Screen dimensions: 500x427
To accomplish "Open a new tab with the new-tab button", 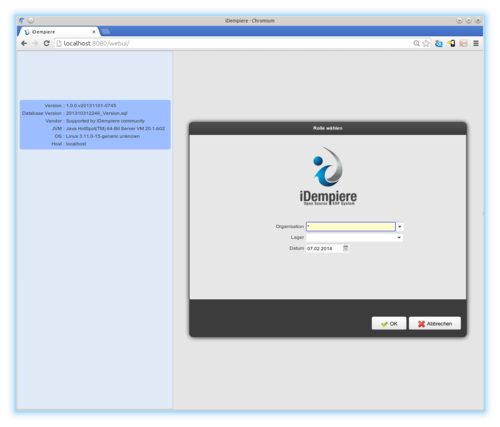I will [106, 31].
